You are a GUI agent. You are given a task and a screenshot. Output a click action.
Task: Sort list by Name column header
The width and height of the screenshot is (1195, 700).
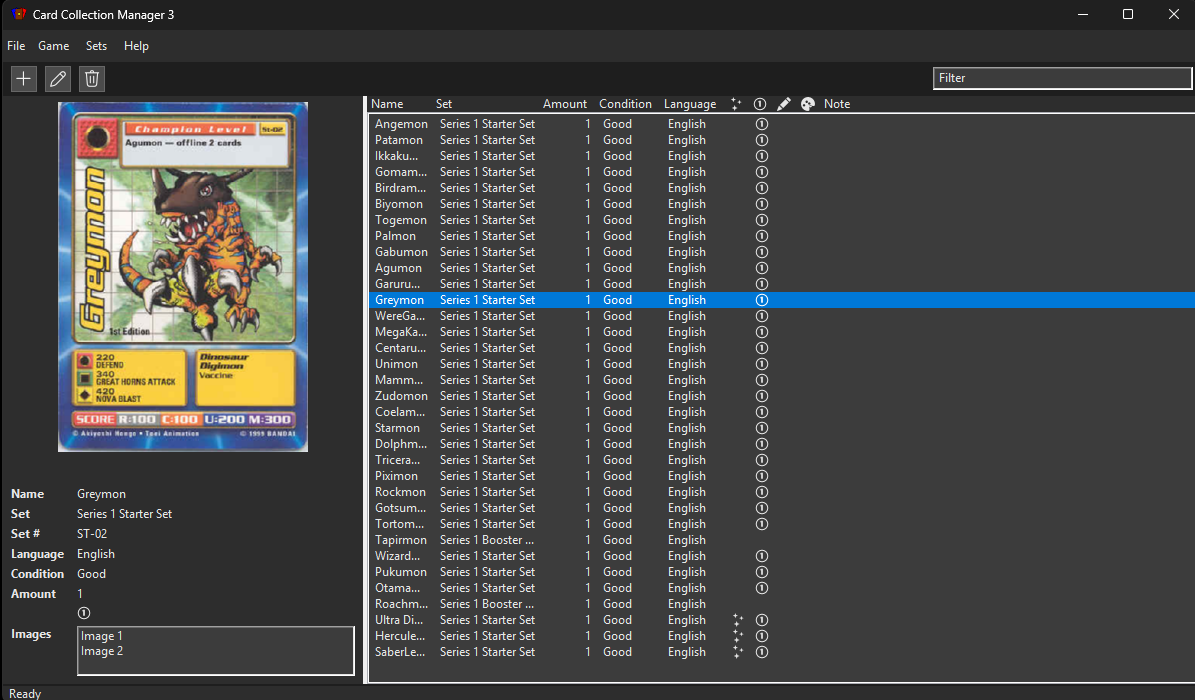point(387,104)
